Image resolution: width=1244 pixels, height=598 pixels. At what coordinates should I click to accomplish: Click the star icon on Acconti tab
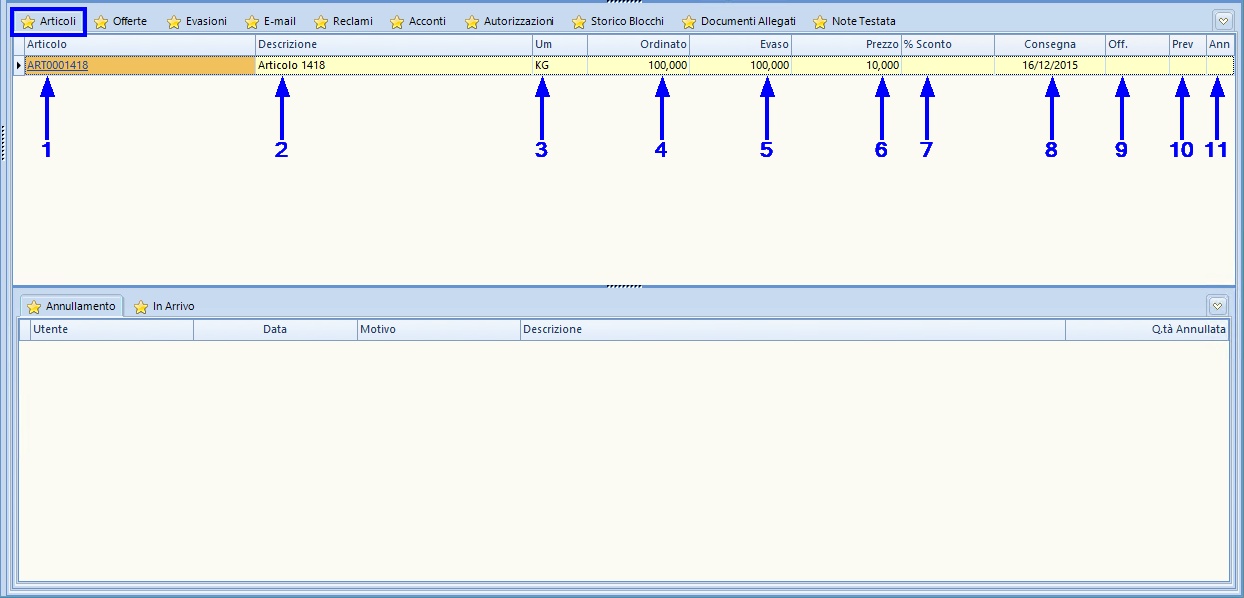click(397, 22)
